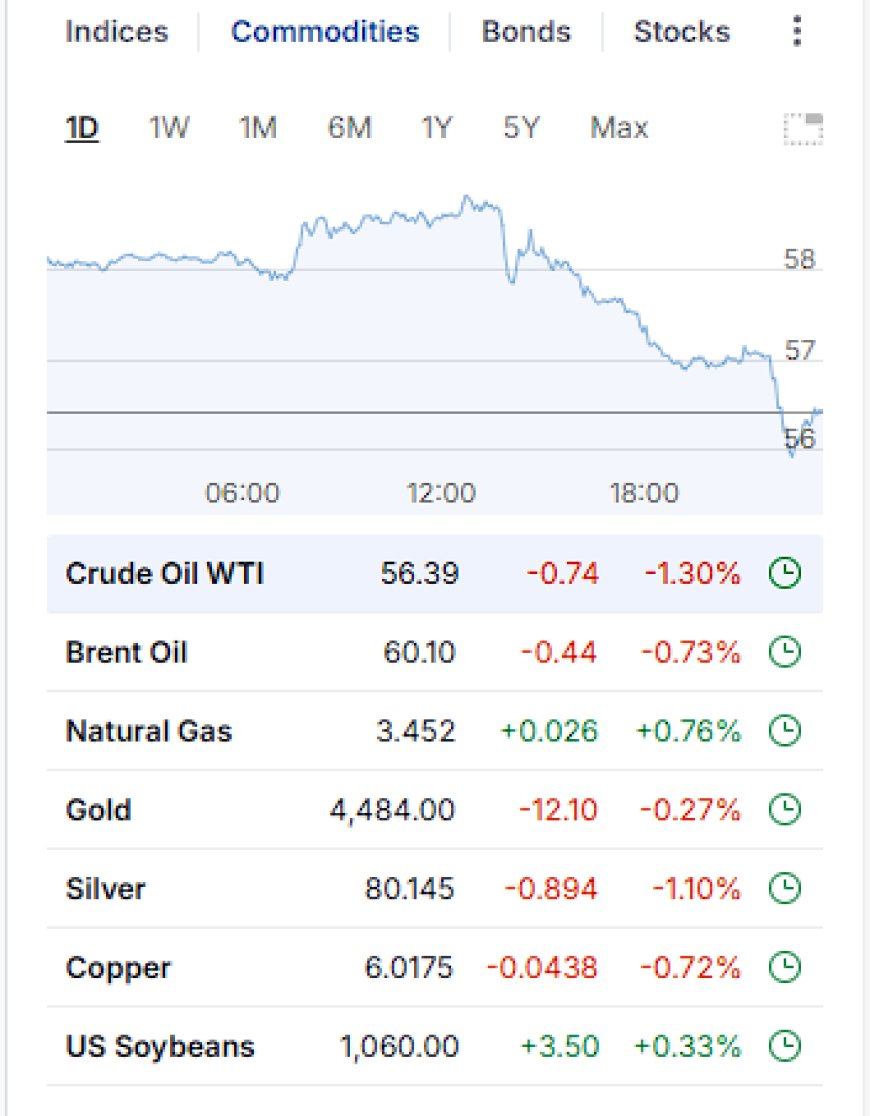Click the clock icon in the Gold row
This screenshot has width=870, height=1116.
pyautogui.click(x=785, y=810)
